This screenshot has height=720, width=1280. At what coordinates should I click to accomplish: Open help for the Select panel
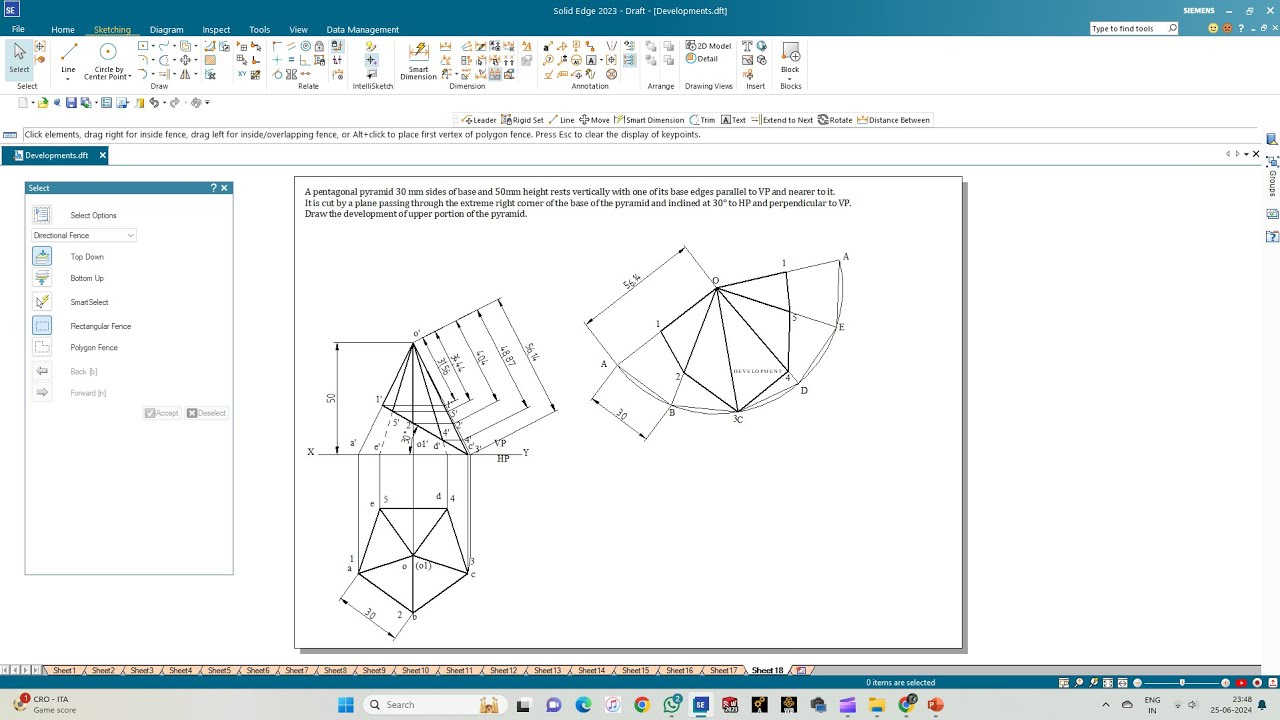click(x=213, y=188)
